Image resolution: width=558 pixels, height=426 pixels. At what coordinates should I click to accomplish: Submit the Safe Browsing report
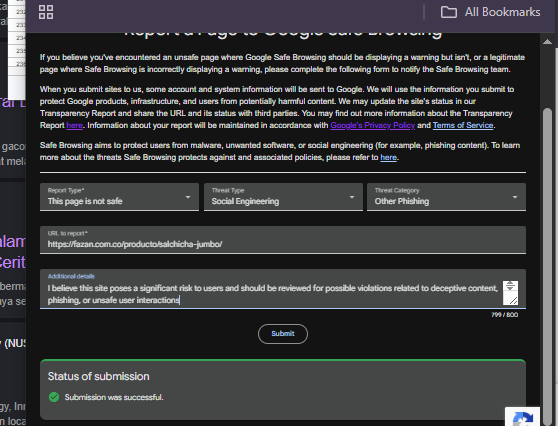click(283, 334)
